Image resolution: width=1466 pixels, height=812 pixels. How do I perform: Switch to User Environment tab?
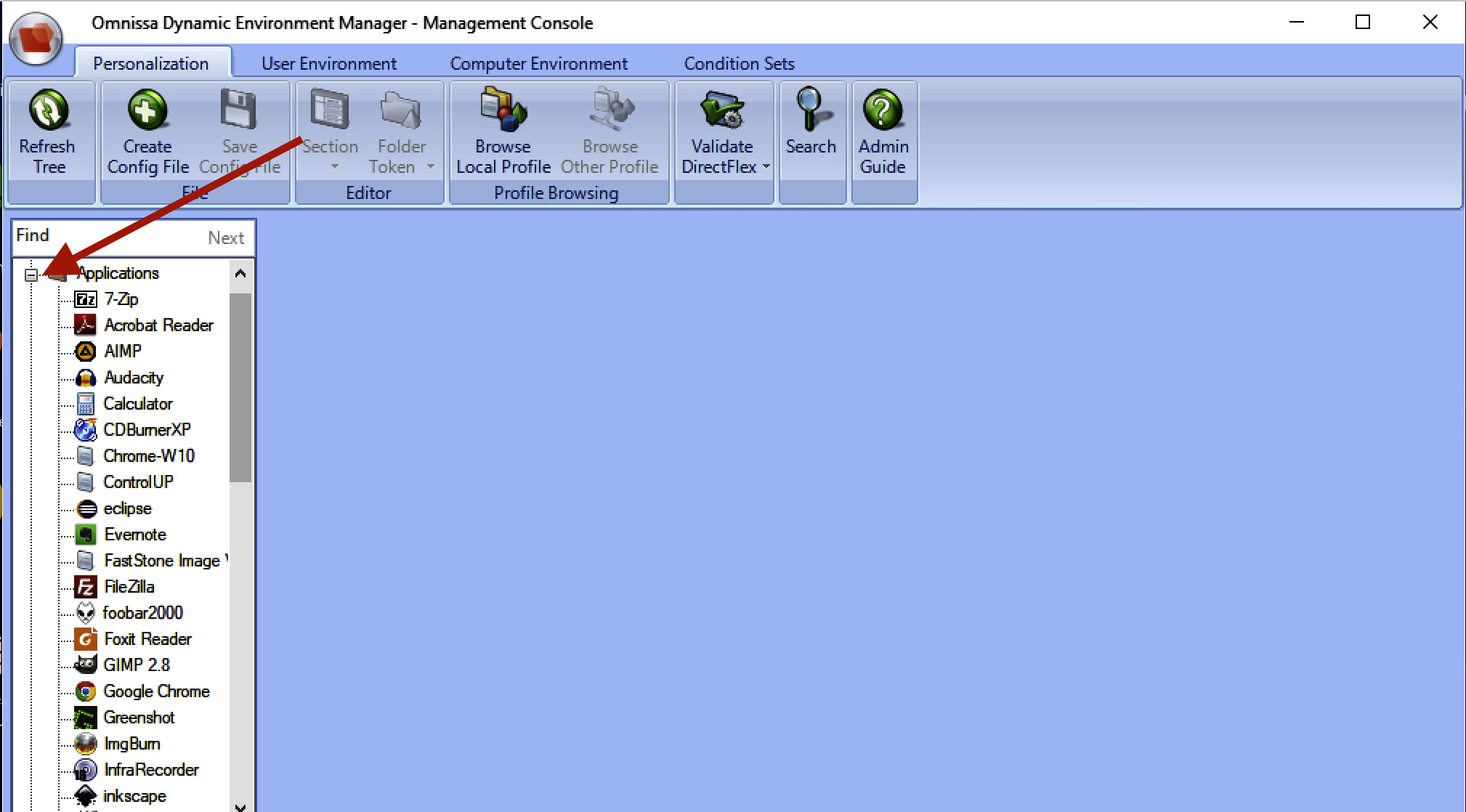point(328,64)
